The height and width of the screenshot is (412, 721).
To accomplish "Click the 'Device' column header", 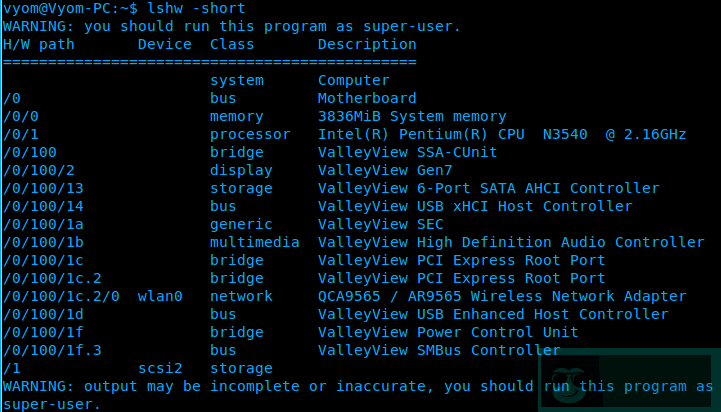I will point(165,44).
